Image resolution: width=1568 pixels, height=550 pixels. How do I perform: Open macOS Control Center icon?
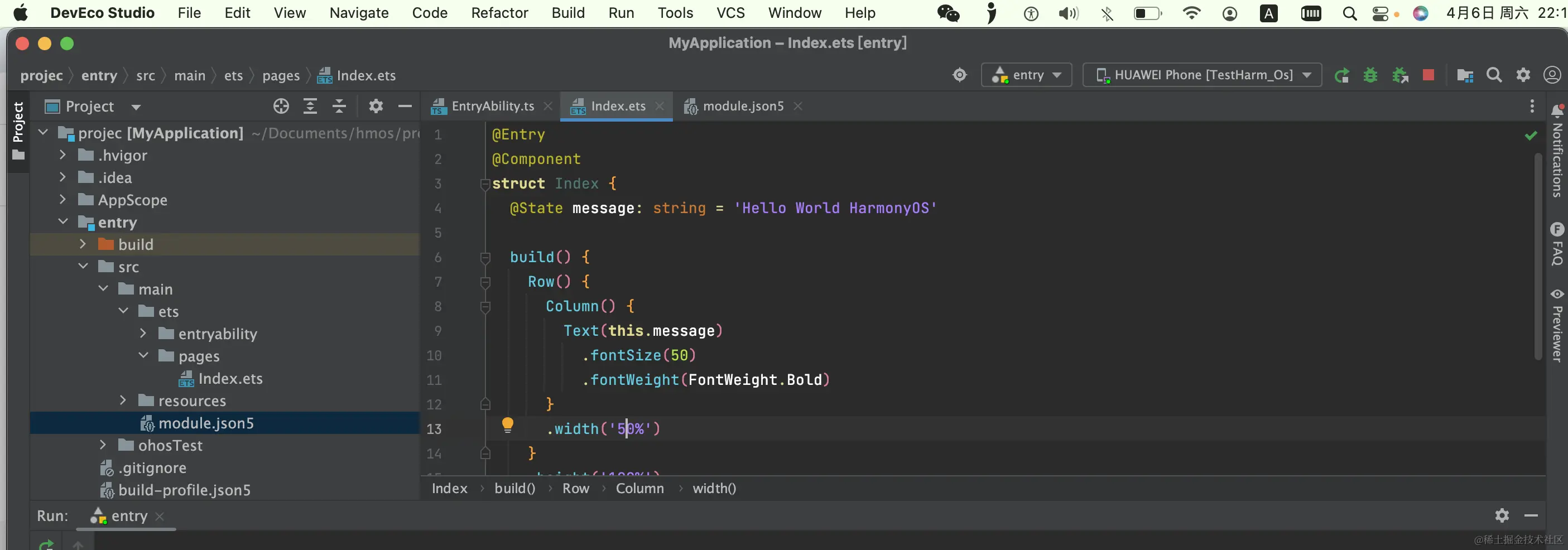coord(1381,13)
